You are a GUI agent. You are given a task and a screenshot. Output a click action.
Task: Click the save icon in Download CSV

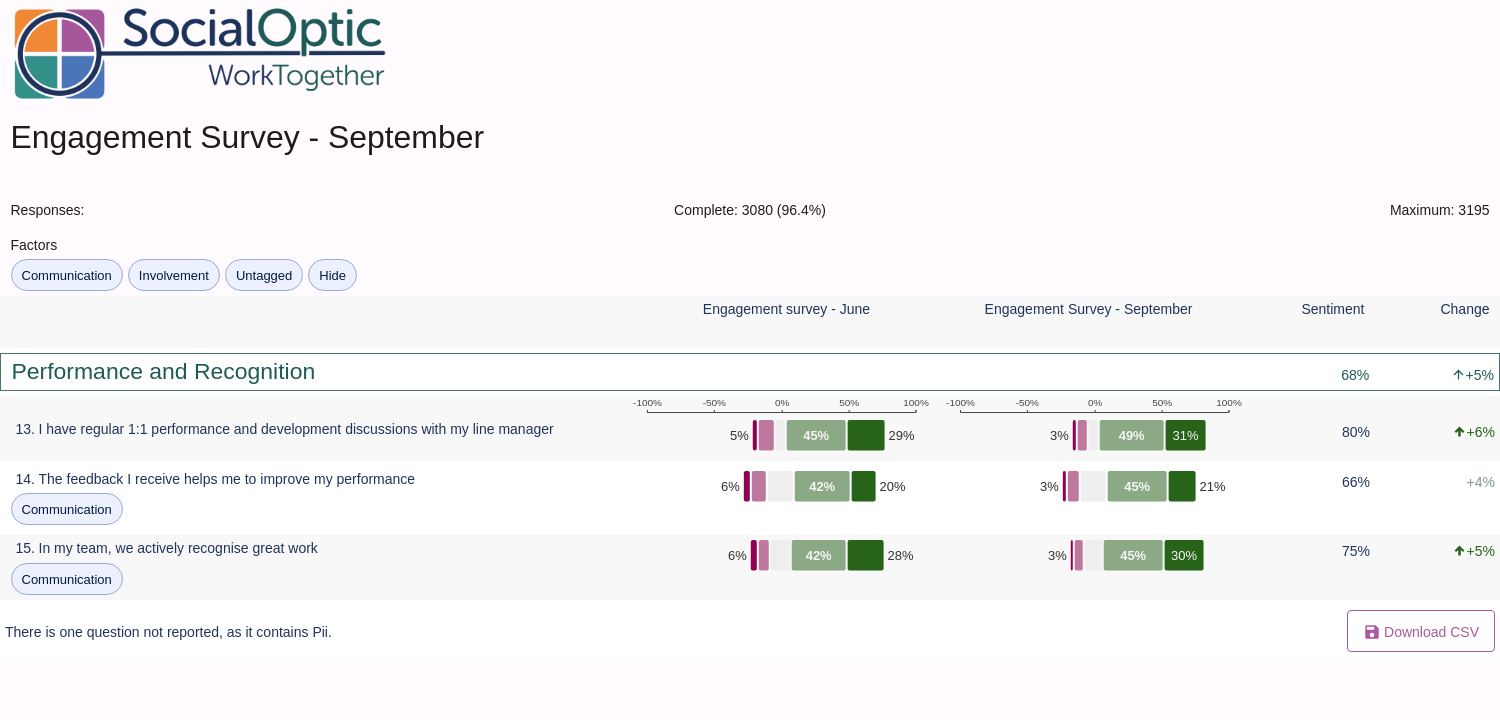pos(1372,632)
